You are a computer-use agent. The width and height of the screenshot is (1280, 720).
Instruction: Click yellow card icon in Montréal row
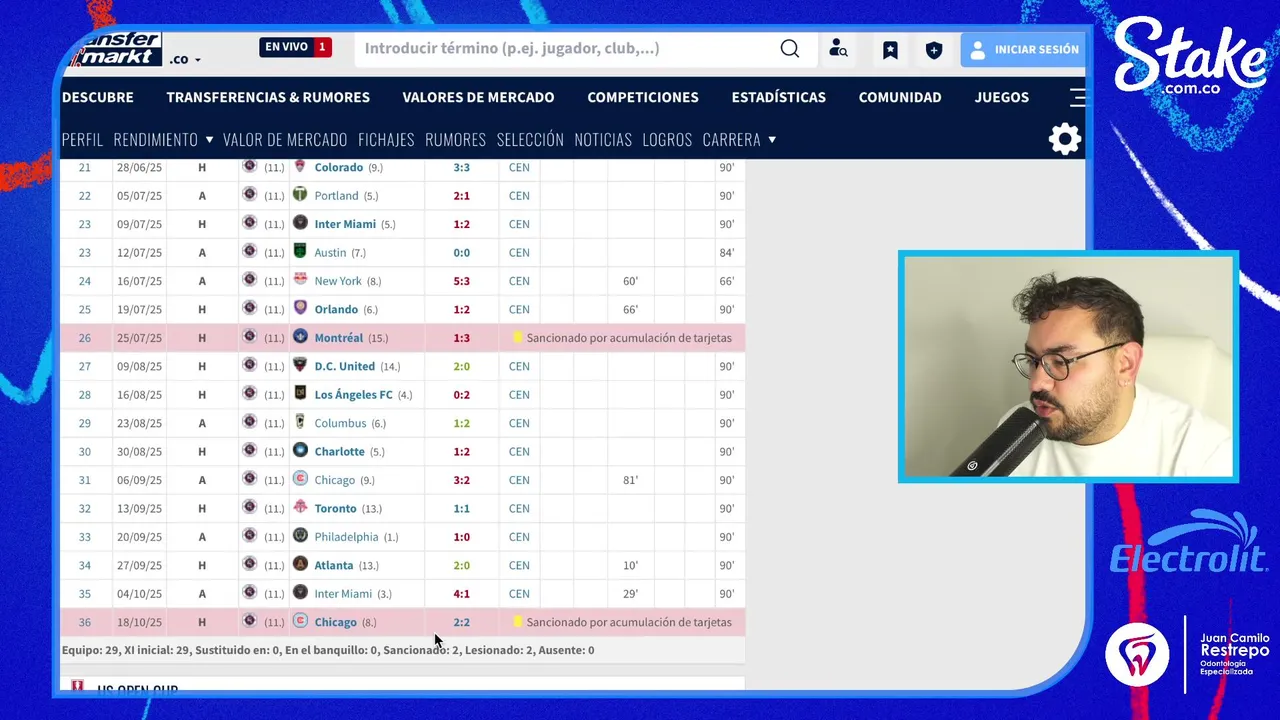pos(518,338)
